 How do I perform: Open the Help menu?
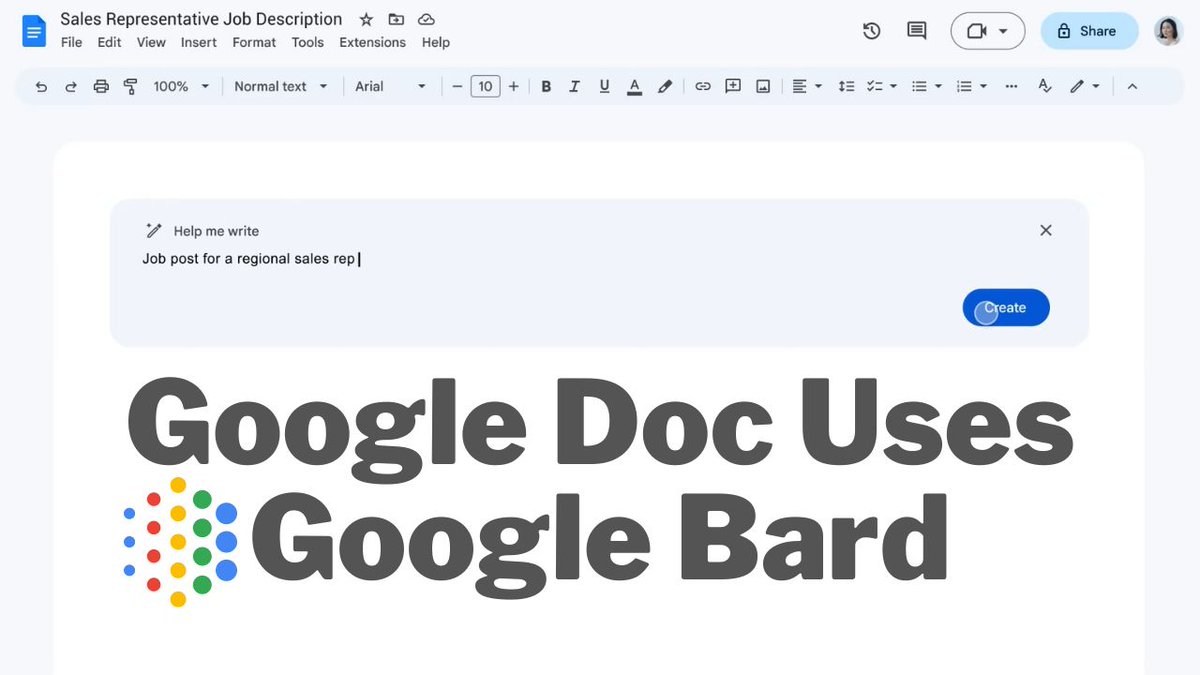click(436, 42)
